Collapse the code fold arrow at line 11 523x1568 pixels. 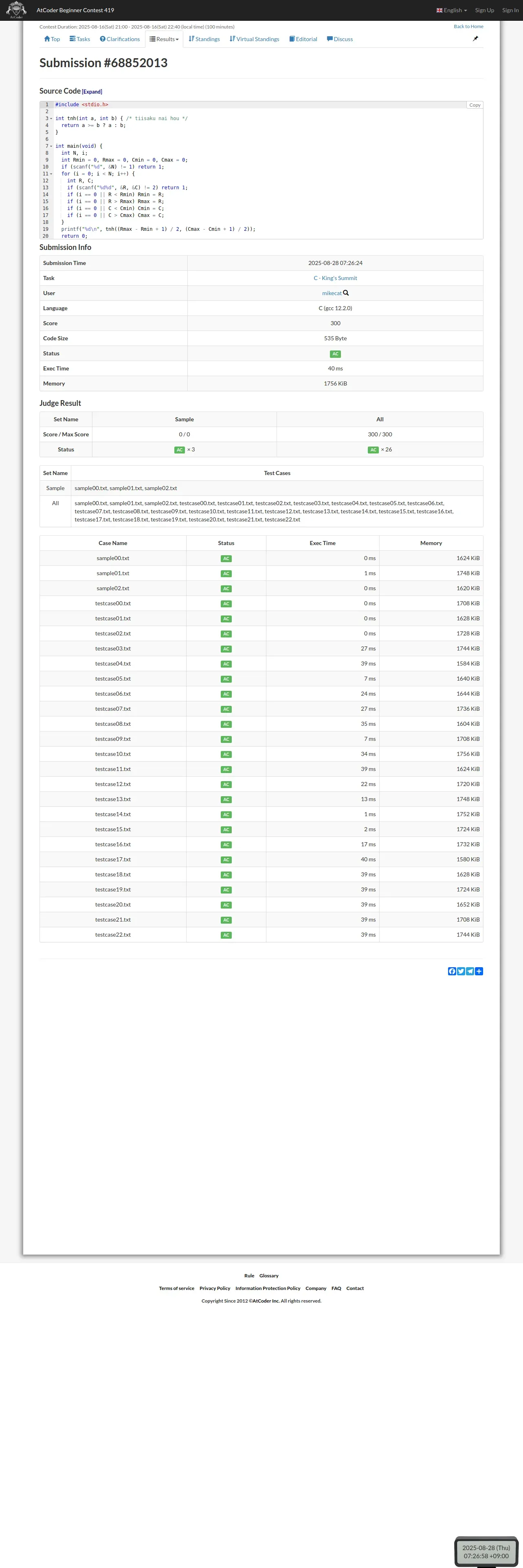(51, 174)
